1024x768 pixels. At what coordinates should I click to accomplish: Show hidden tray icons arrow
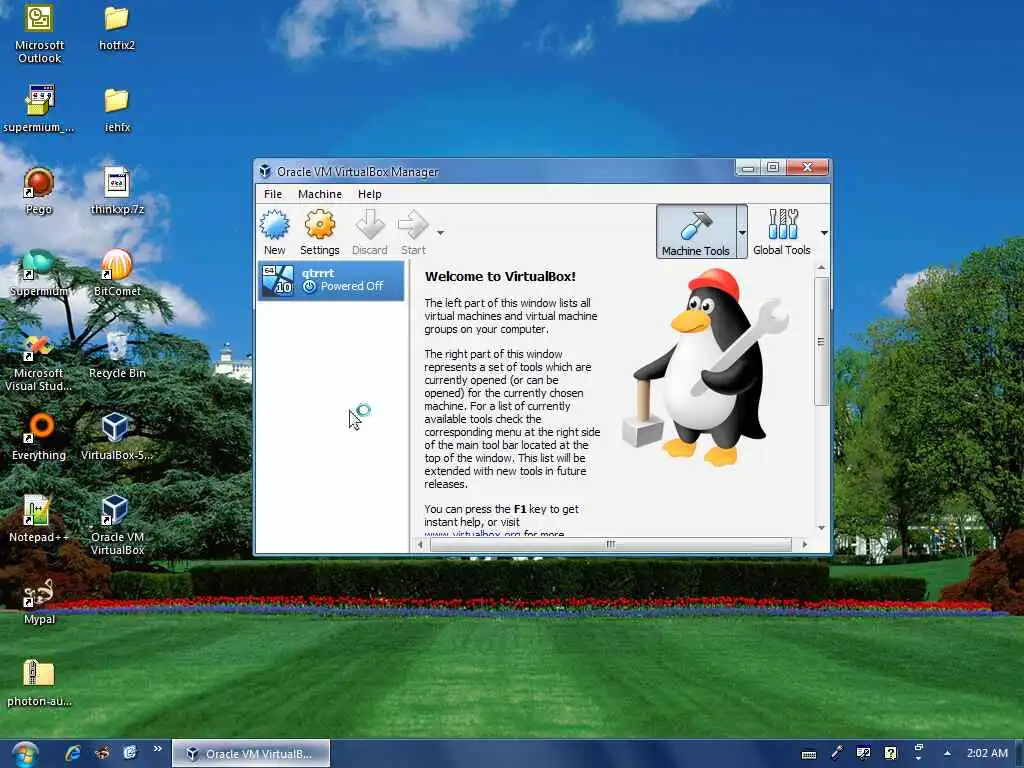948,754
